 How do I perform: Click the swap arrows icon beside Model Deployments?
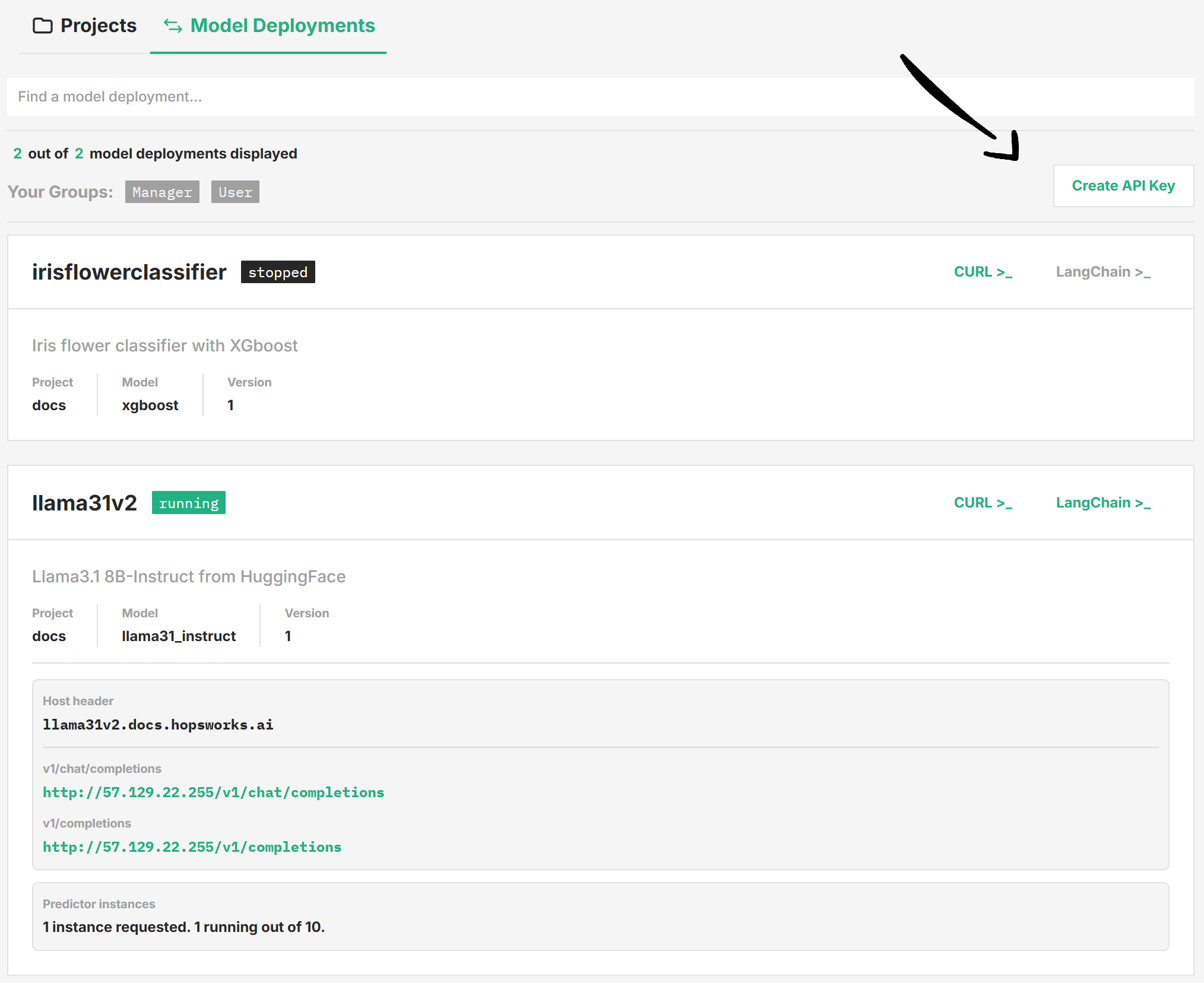pos(172,26)
